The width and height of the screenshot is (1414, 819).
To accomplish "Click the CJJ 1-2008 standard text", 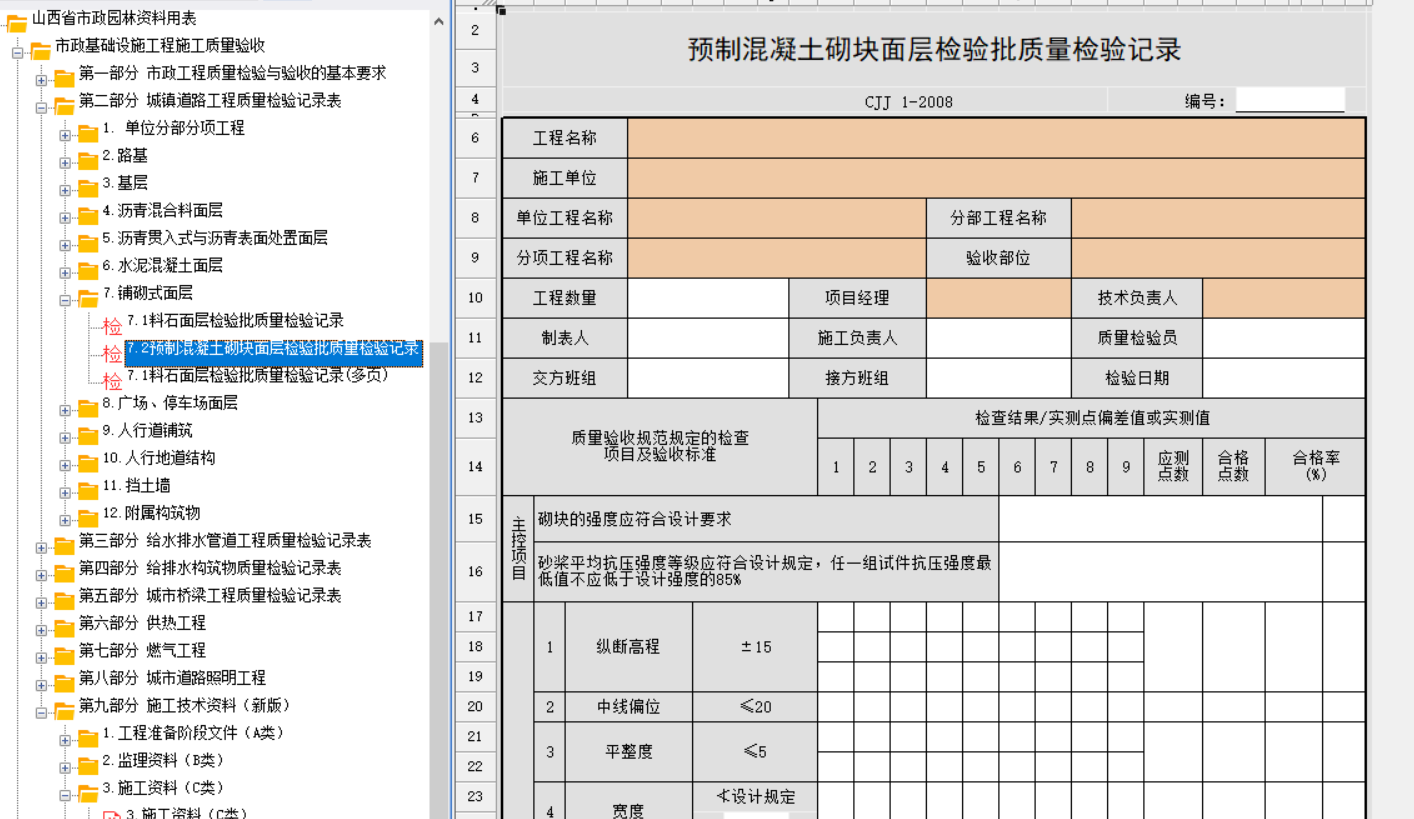I will click(909, 102).
